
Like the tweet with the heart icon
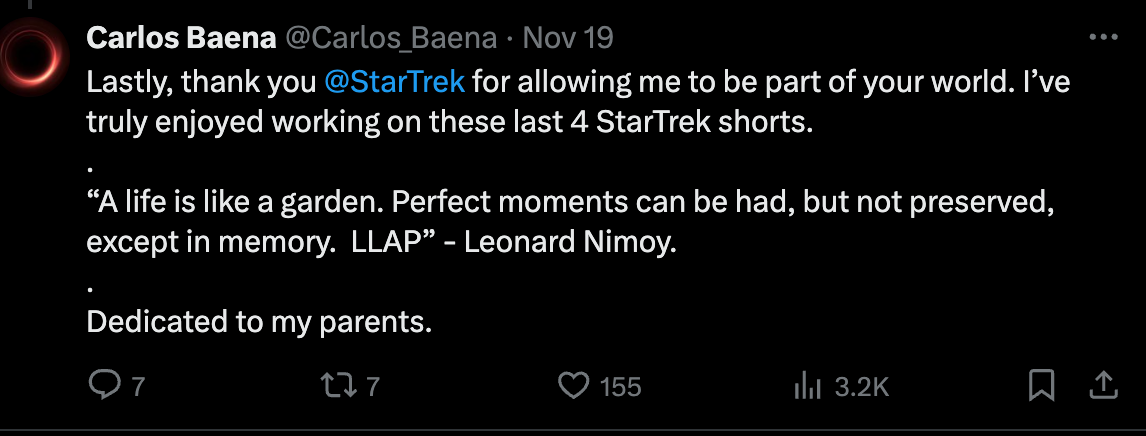pyautogui.click(x=572, y=386)
